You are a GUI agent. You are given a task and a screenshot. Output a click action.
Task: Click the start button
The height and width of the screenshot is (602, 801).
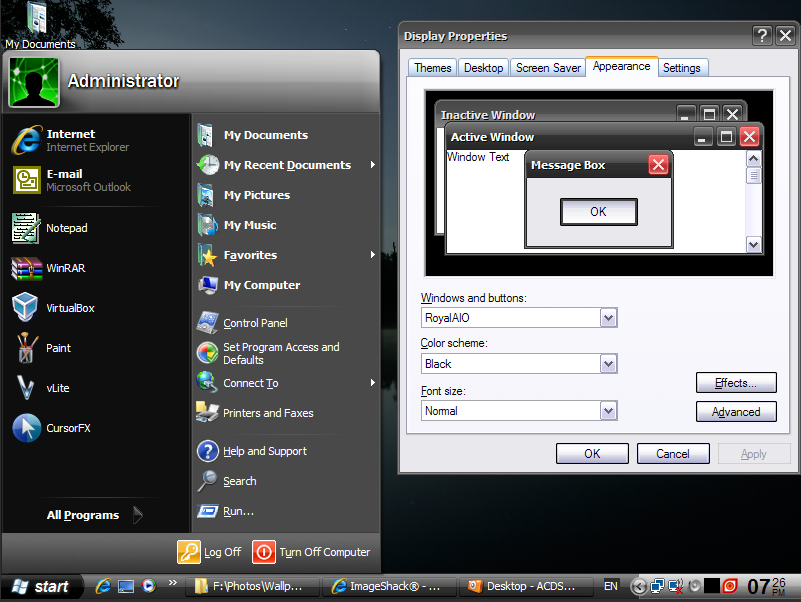[x=41, y=586]
